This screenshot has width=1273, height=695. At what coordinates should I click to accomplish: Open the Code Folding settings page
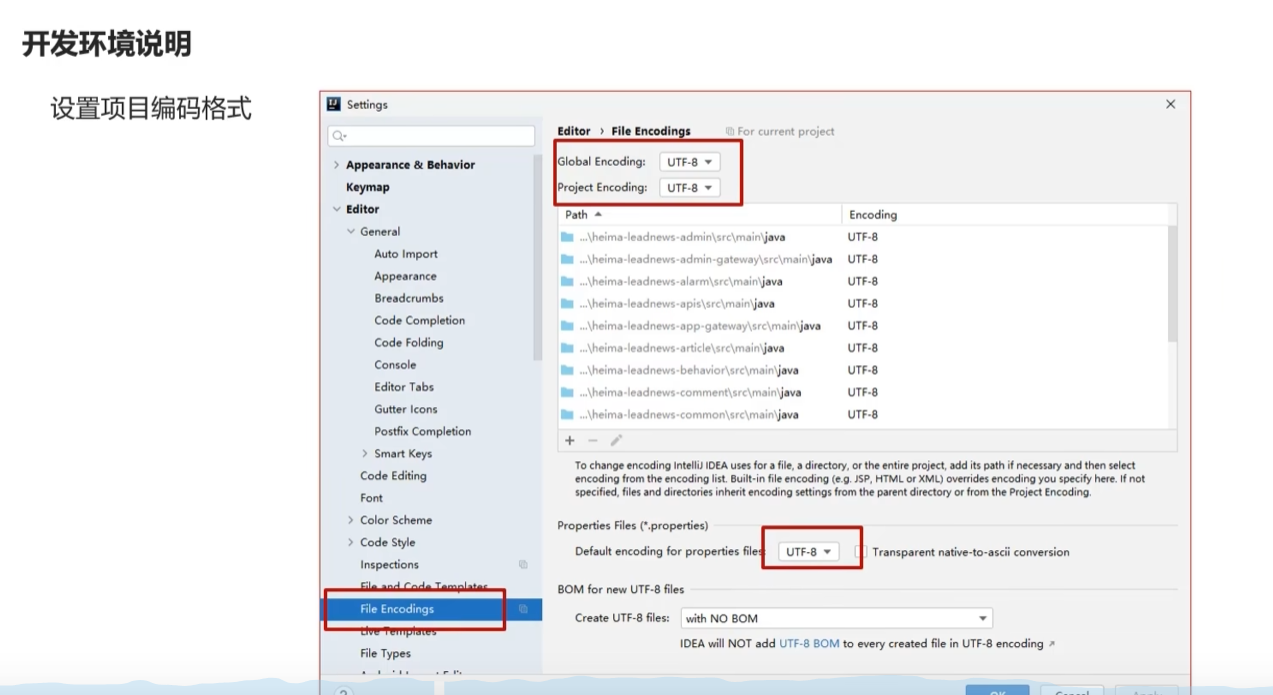coord(409,342)
